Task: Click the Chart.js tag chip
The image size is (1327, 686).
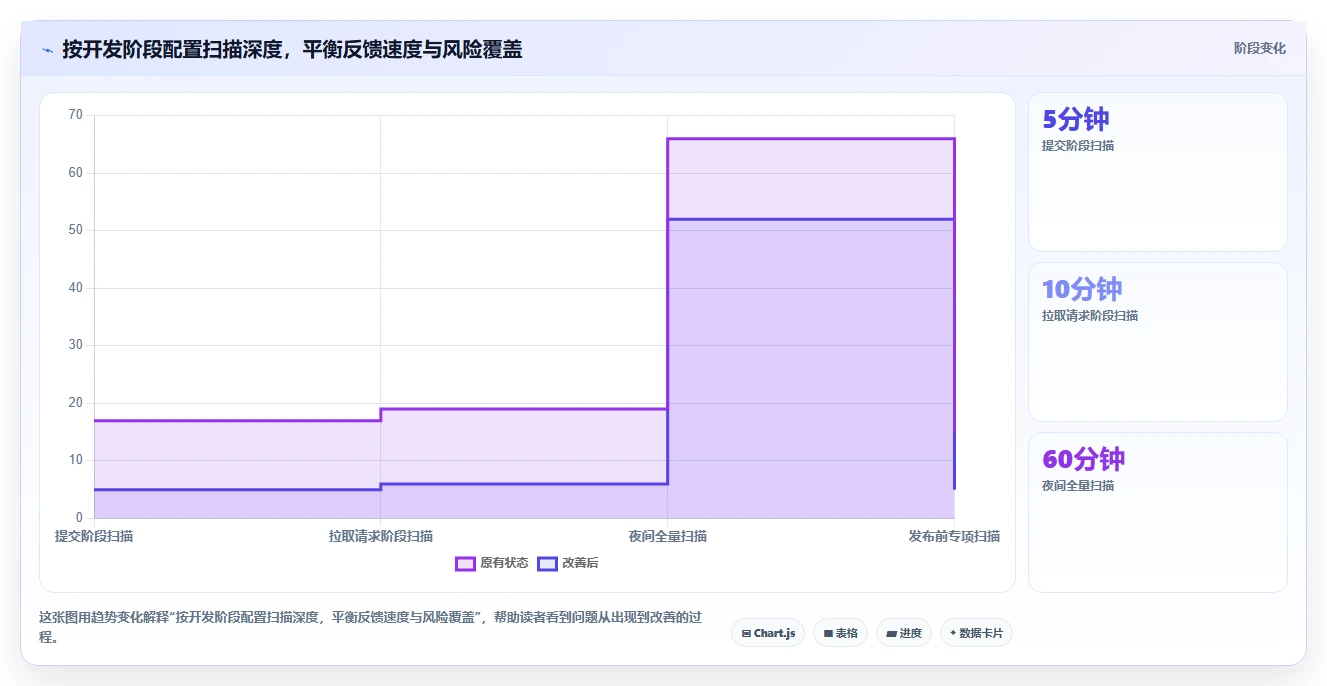Action: [768, 633]
